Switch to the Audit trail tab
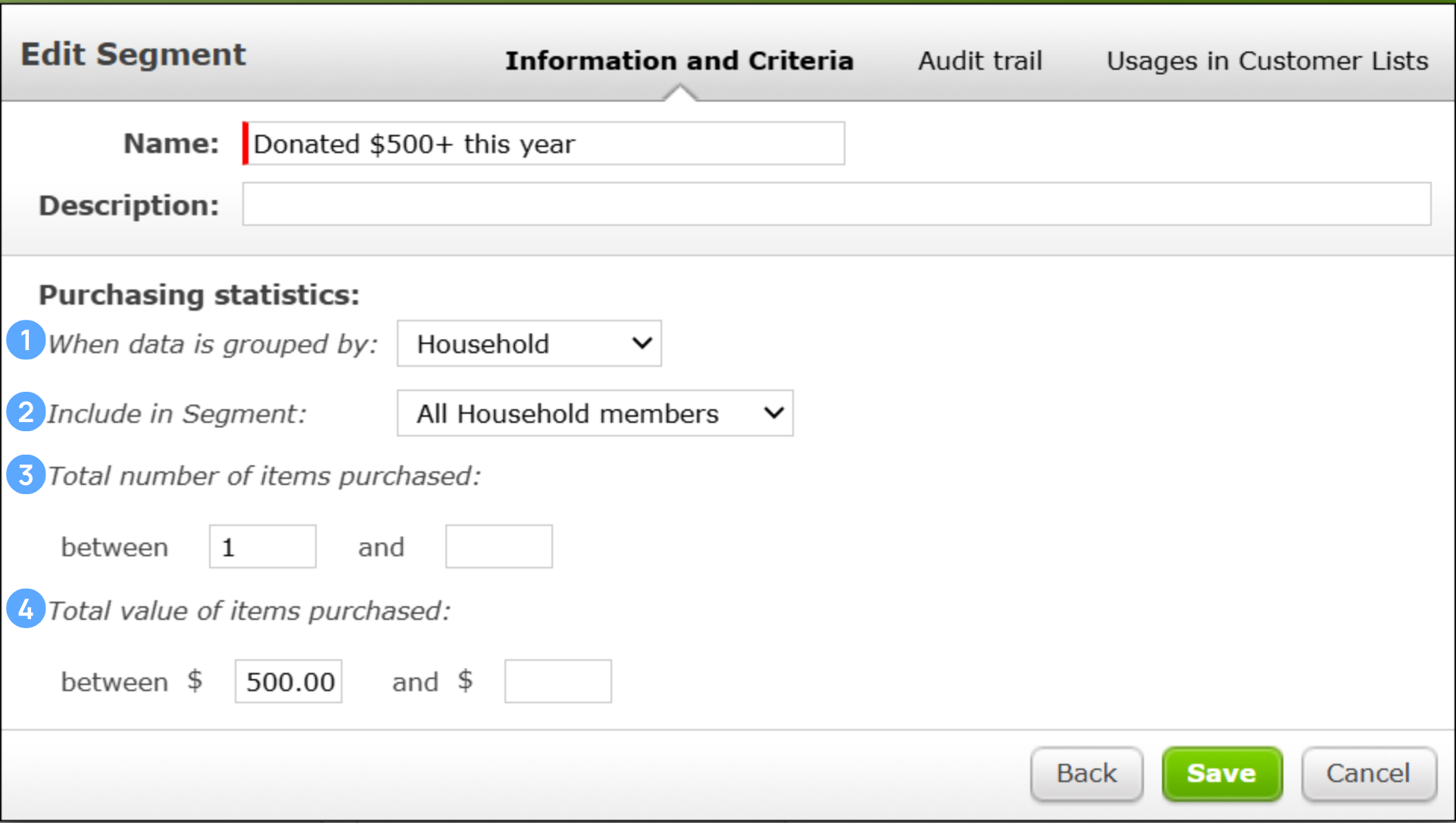The height and width of the screenshot is (823, 1456). tap(980, 61)
